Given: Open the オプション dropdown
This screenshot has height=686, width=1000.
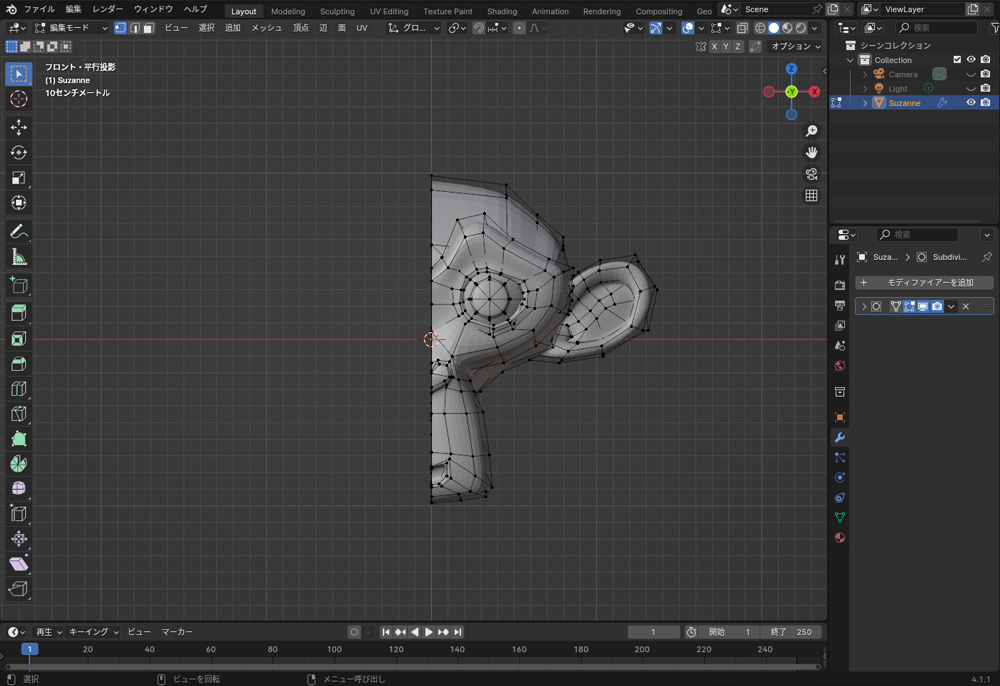Looking at the screenshot, I should click(795, 46).
